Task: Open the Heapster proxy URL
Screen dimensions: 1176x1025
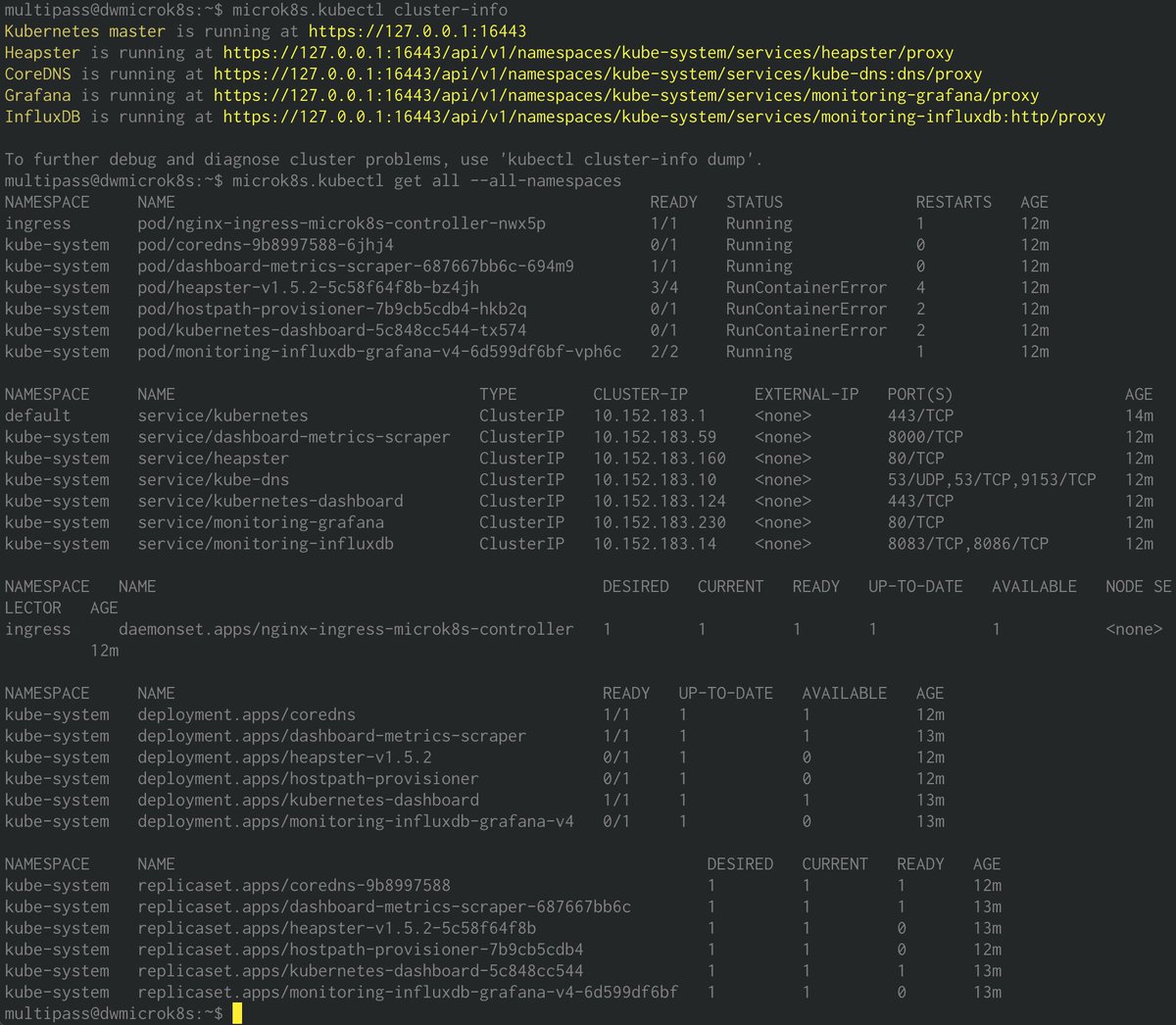Action: (x=588, y=53)
